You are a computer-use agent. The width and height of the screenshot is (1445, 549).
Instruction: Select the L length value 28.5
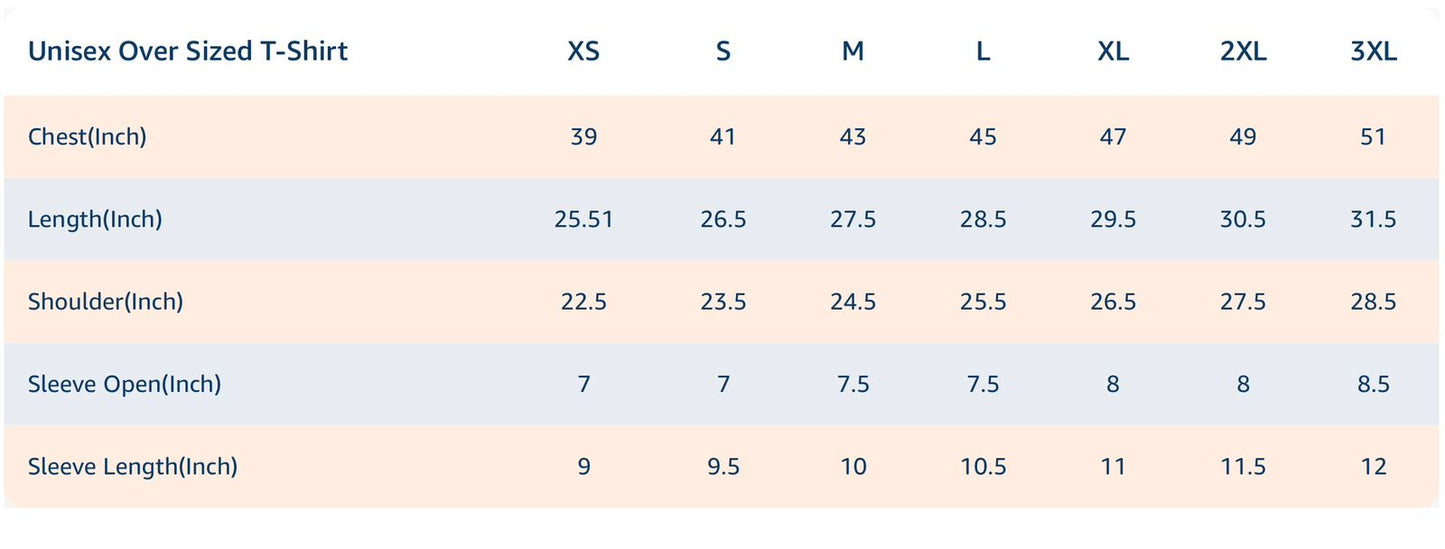point(983,219)
